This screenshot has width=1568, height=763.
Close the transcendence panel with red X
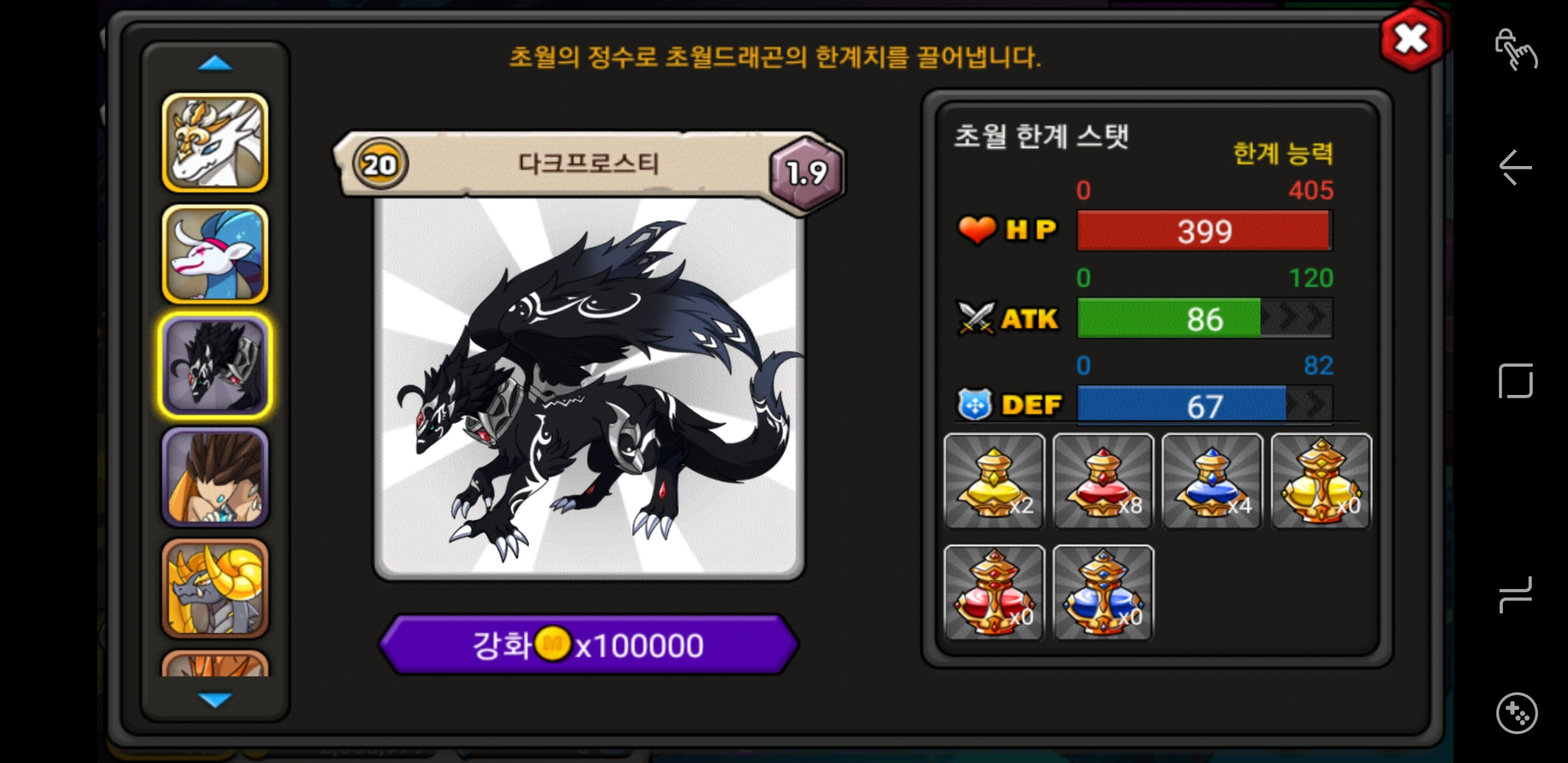tap(1412, 39)
